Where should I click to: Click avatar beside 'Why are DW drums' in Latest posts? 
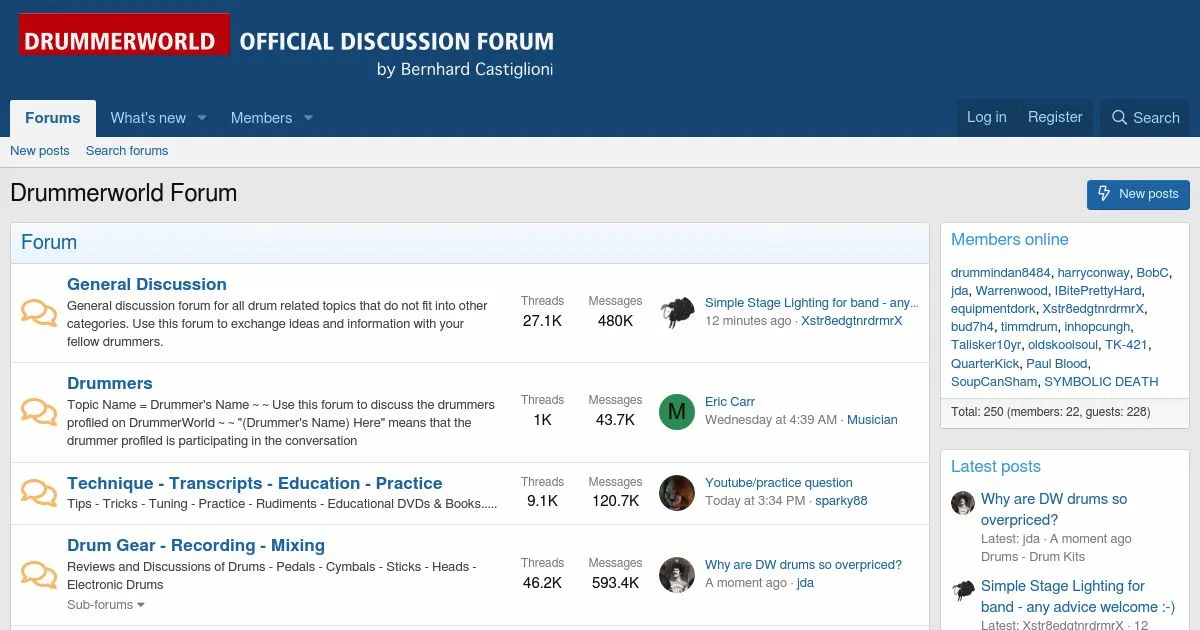(x=963, y=502)
